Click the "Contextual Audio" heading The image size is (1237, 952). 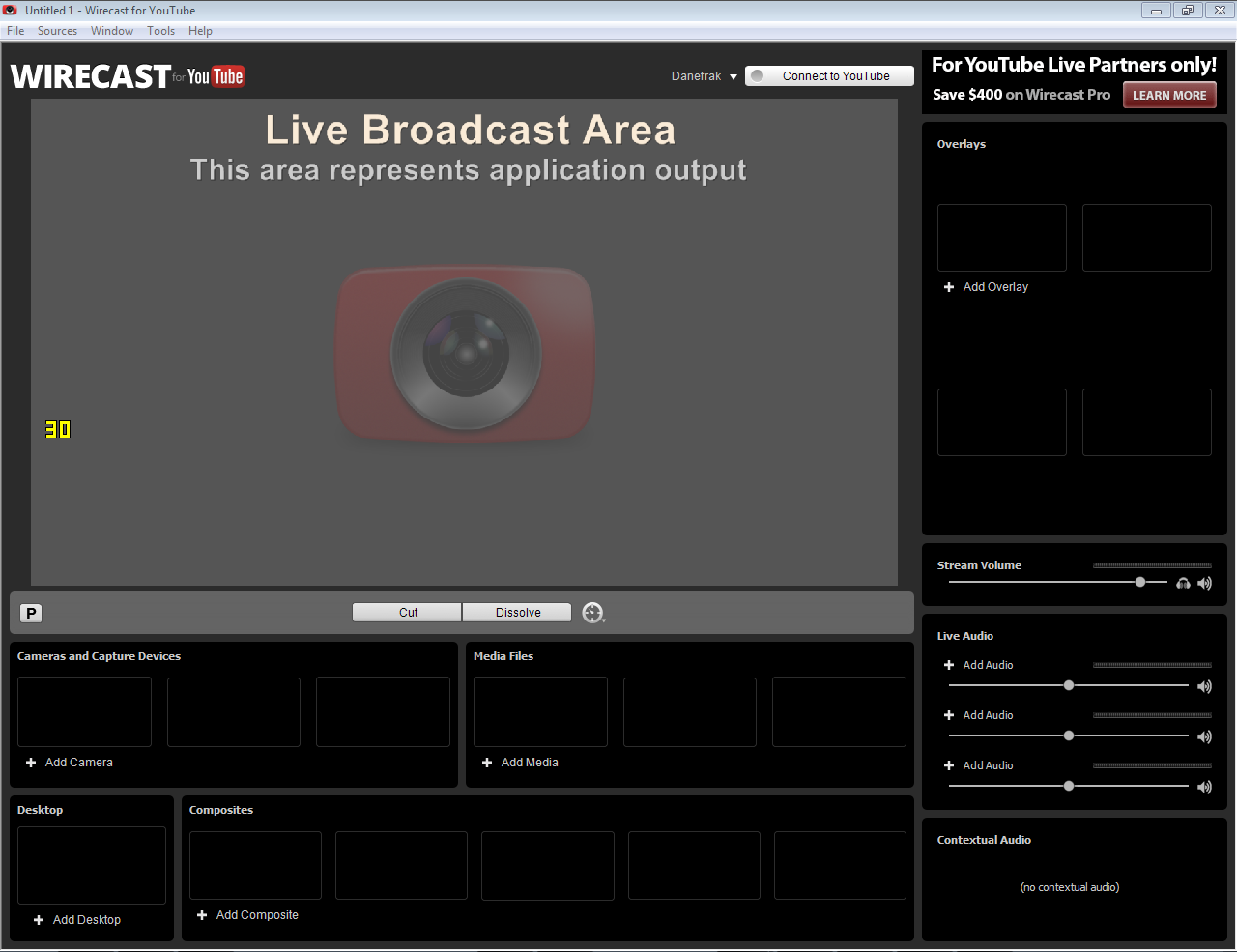coord(984,840)
